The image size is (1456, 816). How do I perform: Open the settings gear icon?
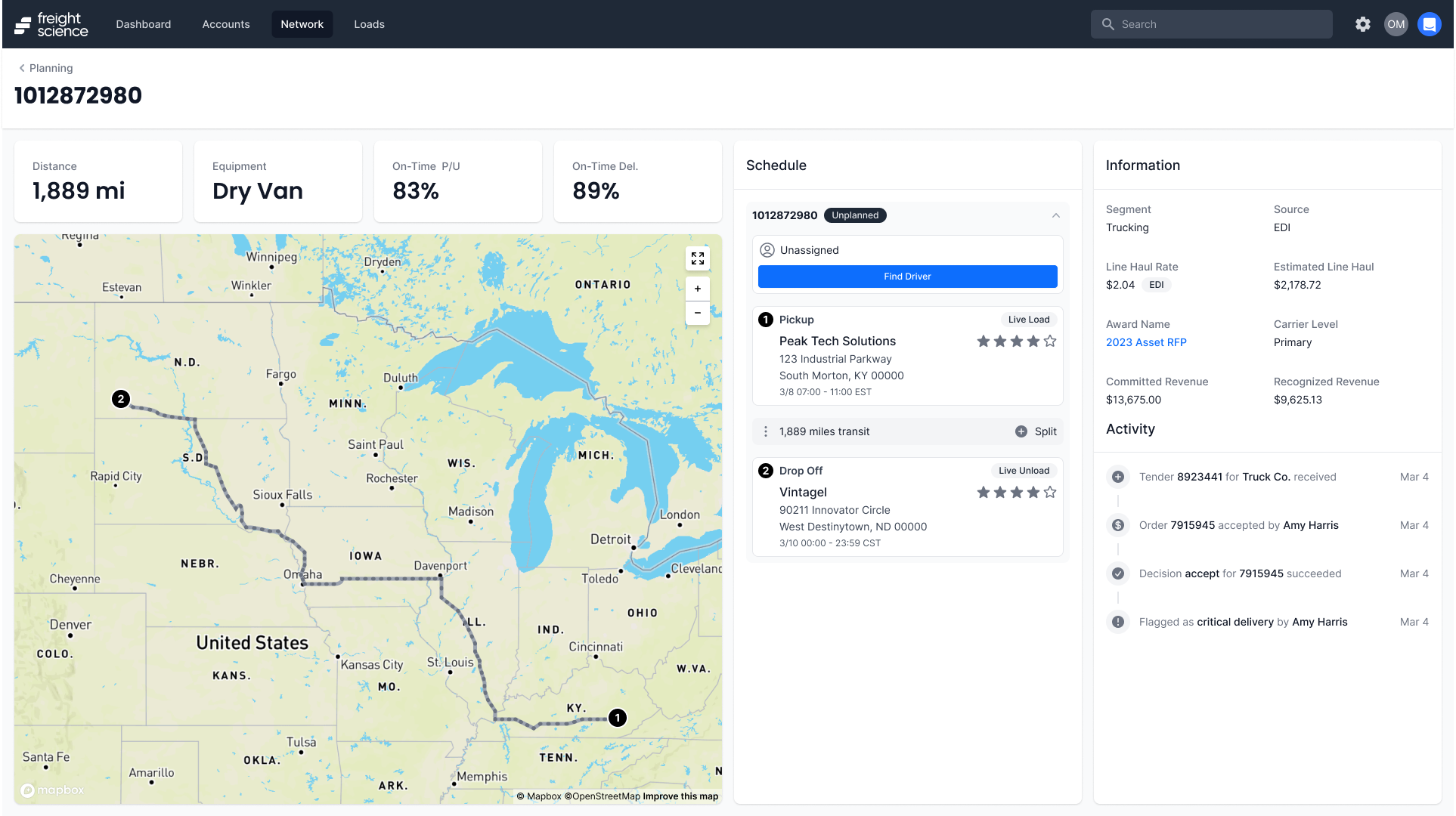coord(1362,24)
